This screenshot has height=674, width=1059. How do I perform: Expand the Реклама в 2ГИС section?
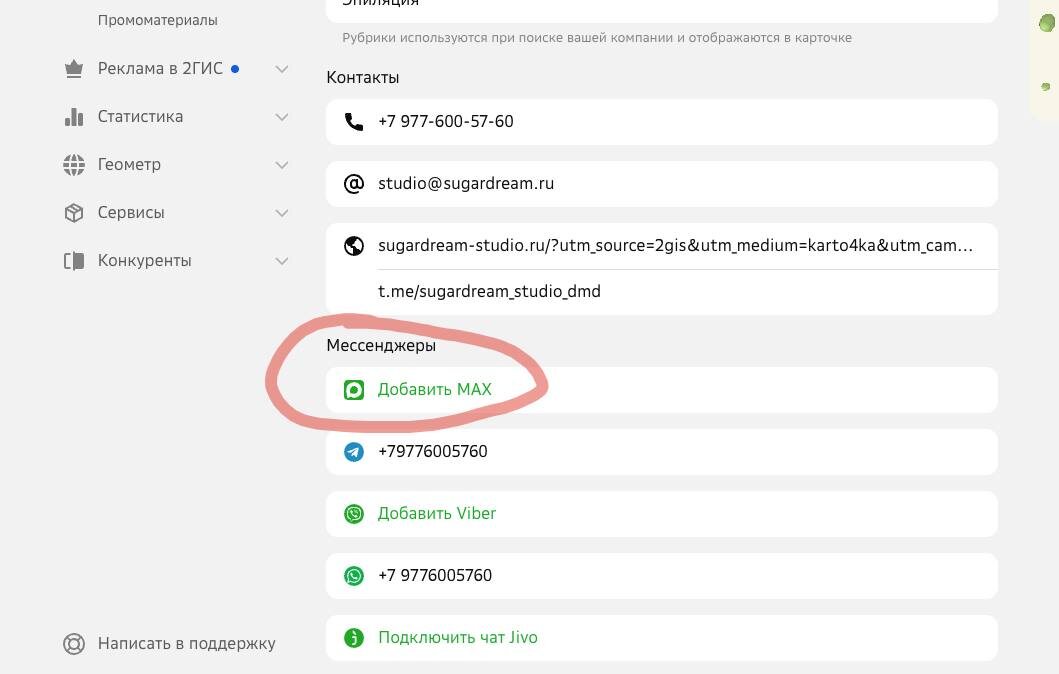282,69
